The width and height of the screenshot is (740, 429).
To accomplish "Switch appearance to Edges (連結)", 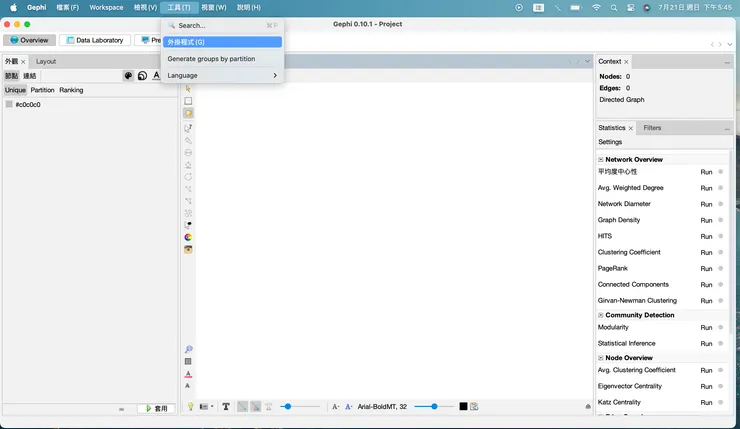I will pyautogui.click(x=29, y=76).
